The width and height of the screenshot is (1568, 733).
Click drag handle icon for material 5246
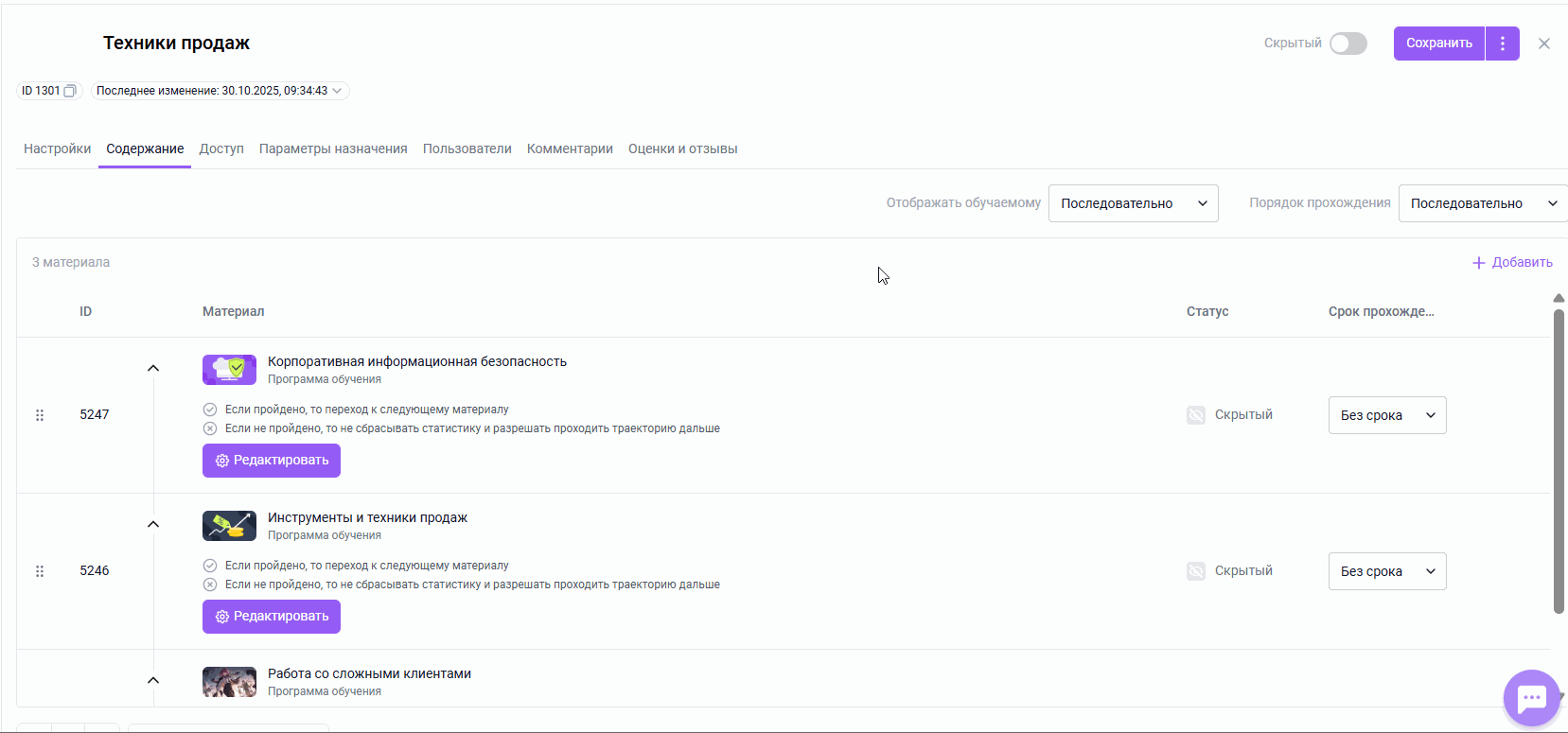coord(40,571)
